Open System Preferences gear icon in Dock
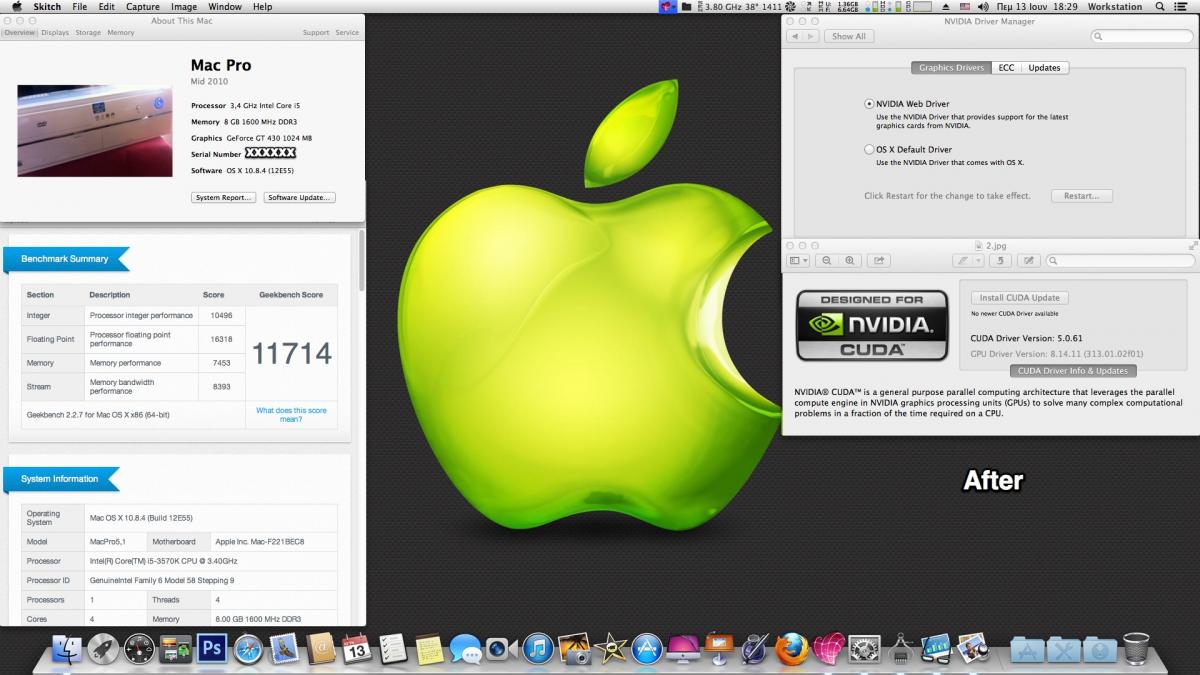The height and width of the screenshot is (675, 1200). click(x=864, y=650)
